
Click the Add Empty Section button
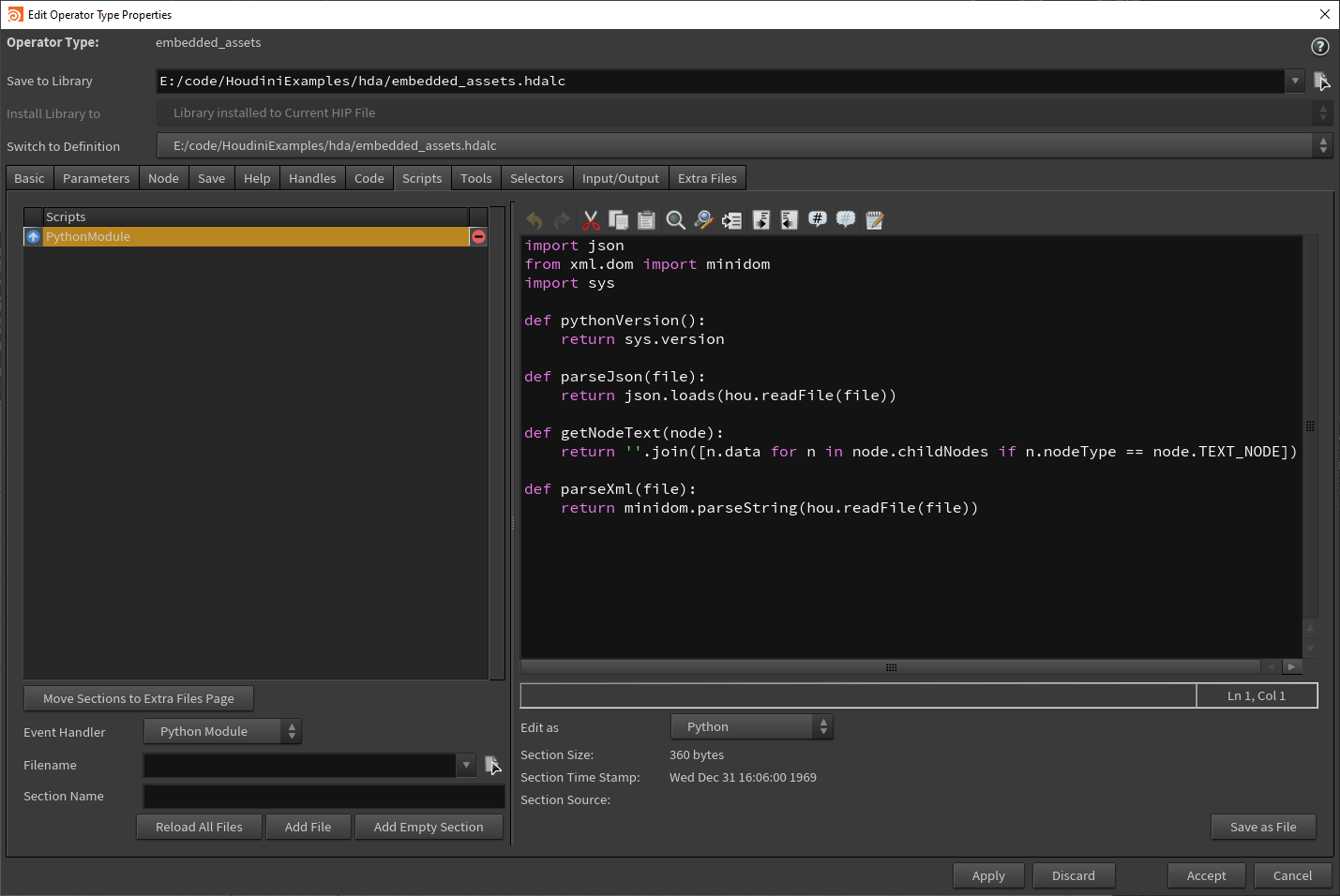click(x=429, y=827)
